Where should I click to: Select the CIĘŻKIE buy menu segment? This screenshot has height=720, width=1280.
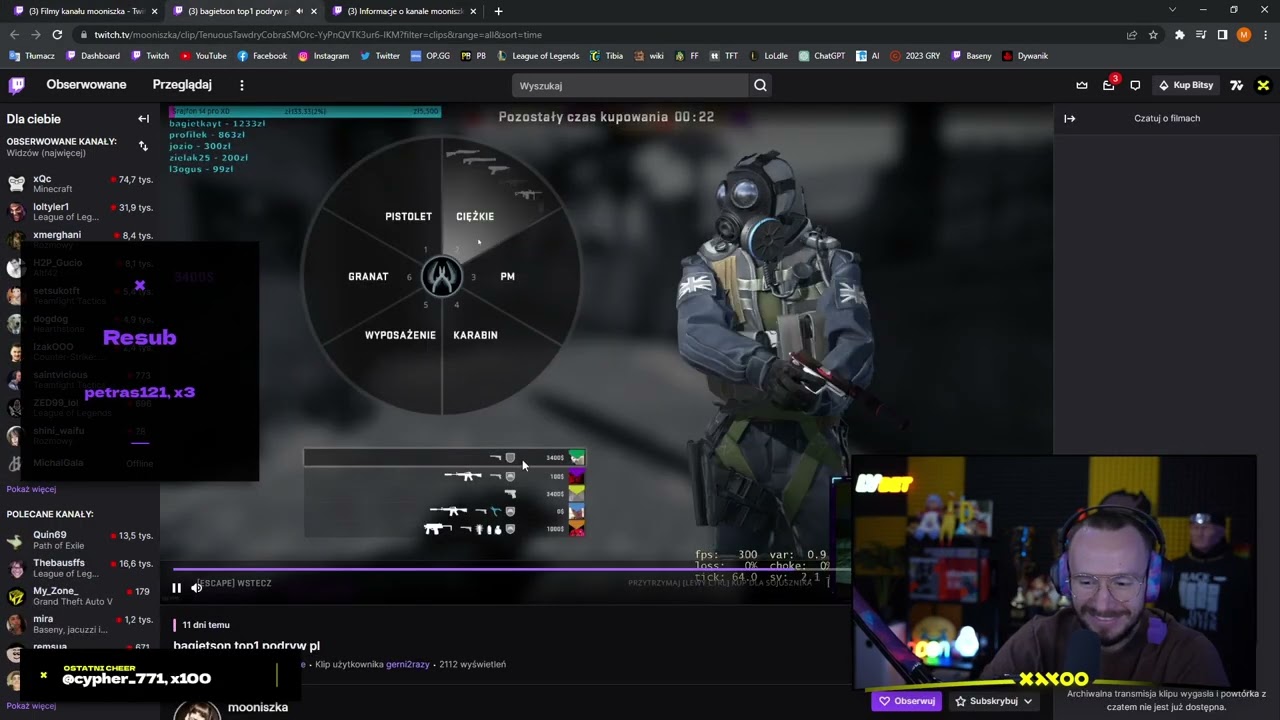click(475, 217)
